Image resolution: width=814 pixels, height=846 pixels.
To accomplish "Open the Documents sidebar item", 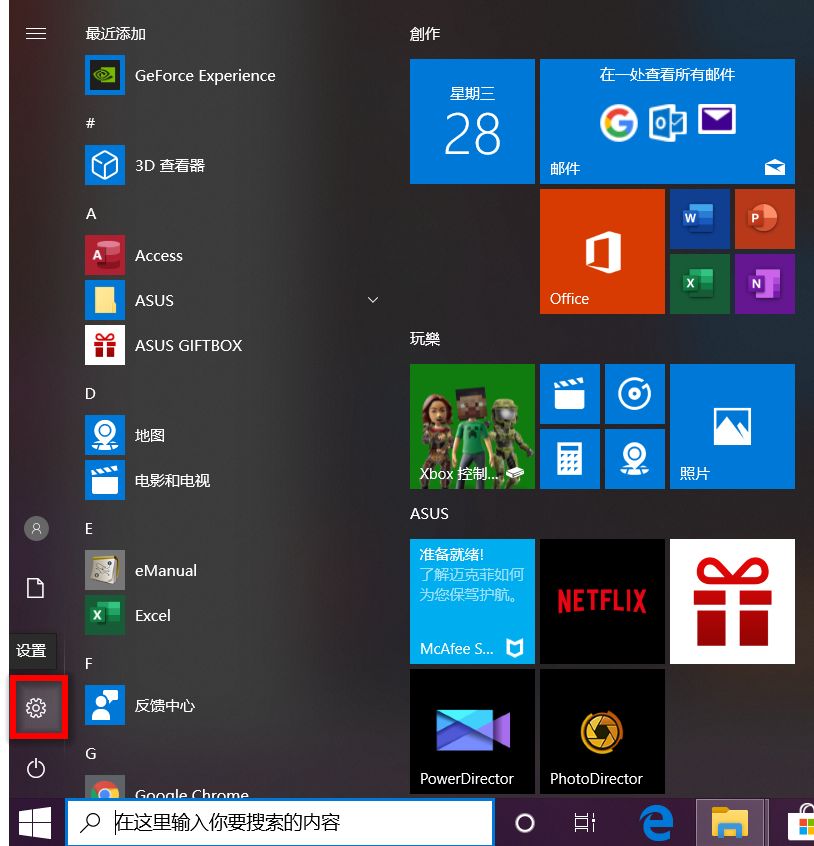I will pos(36,589).
